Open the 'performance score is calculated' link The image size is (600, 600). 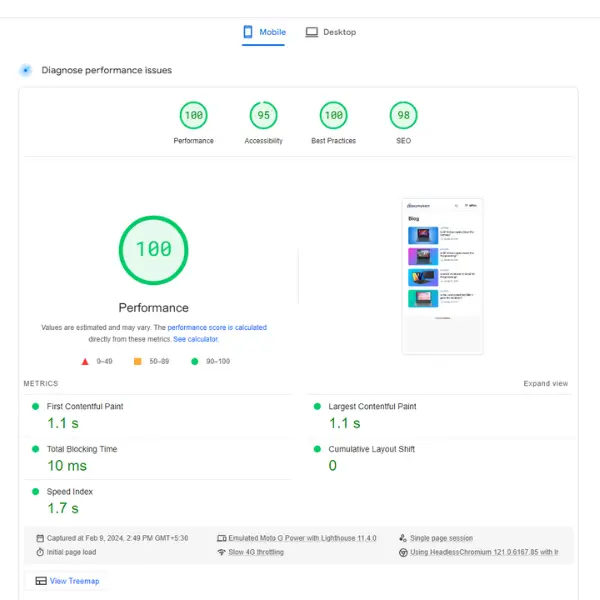click(217, 328)
